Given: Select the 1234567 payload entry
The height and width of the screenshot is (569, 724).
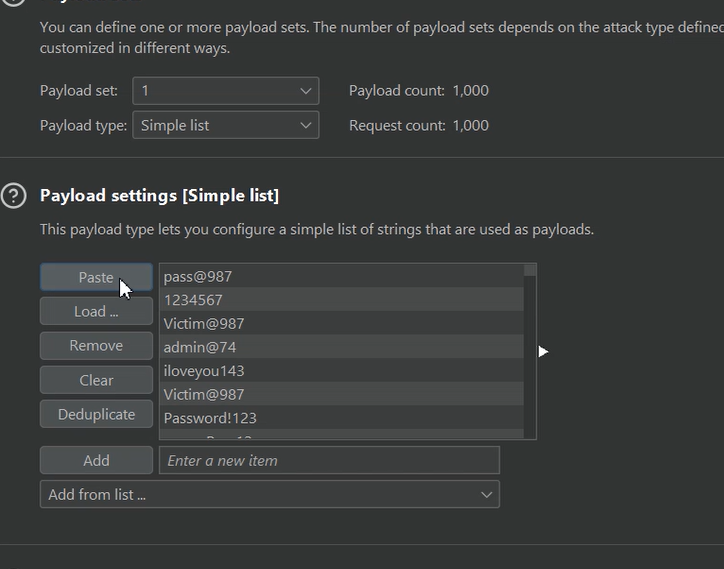Looking at the screenshot, I should click(x=340, y=300).
